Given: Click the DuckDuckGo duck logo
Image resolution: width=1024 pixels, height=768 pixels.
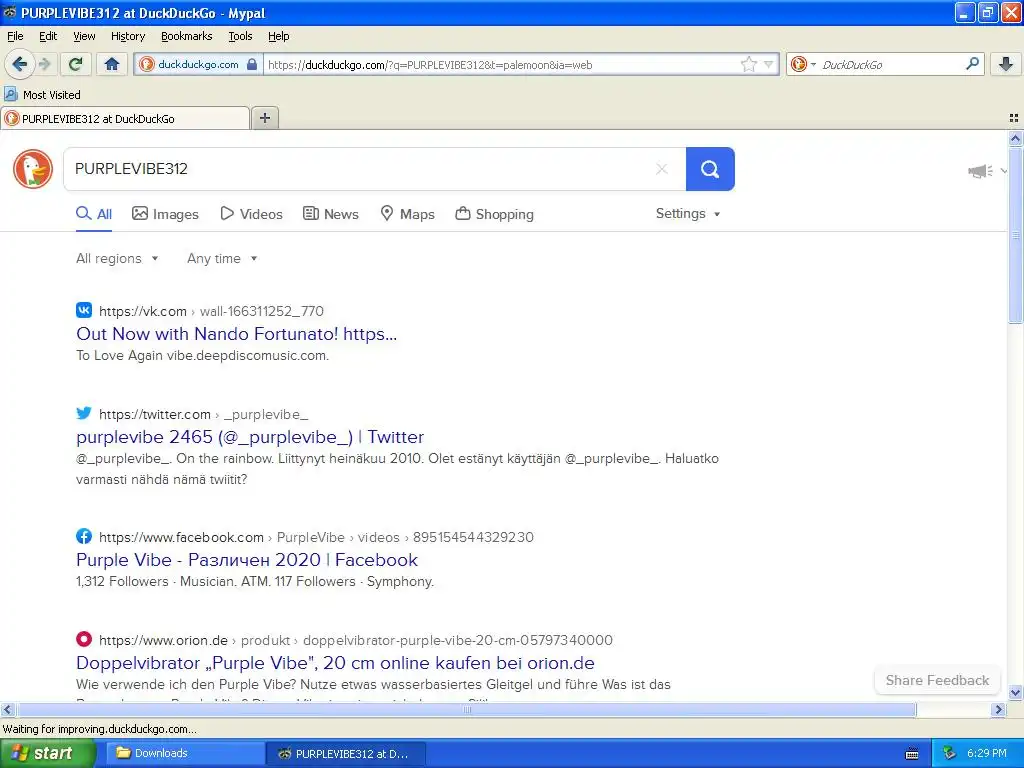Looking at the screenshot, I should click(x=33, y=169).
